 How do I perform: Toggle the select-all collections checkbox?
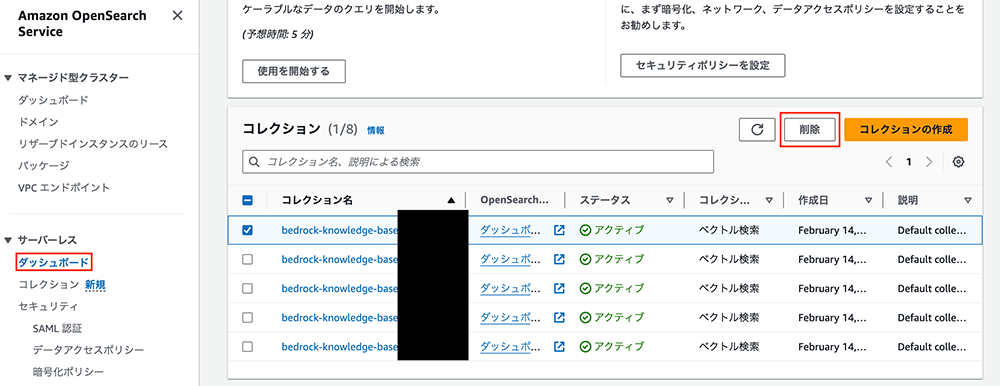tap(247, 200)
